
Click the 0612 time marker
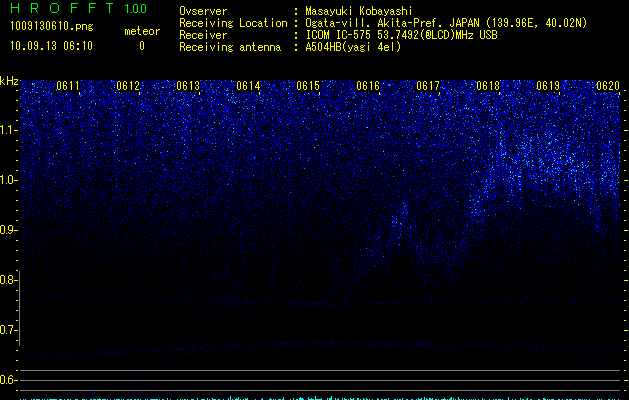(x=128, y=86)
